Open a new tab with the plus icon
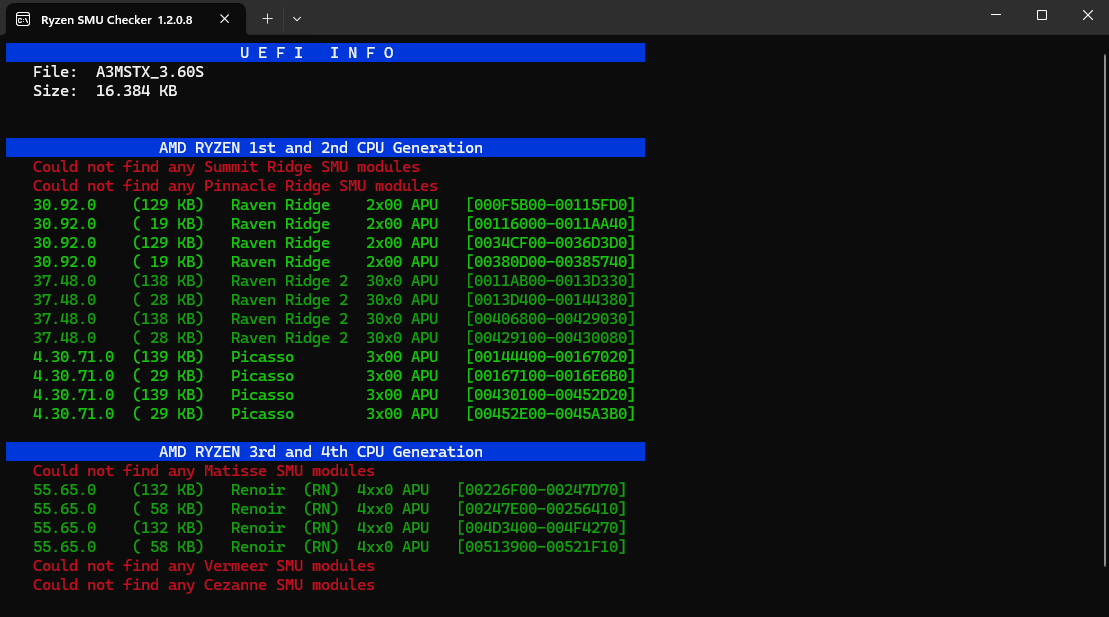 pos(266,19)
